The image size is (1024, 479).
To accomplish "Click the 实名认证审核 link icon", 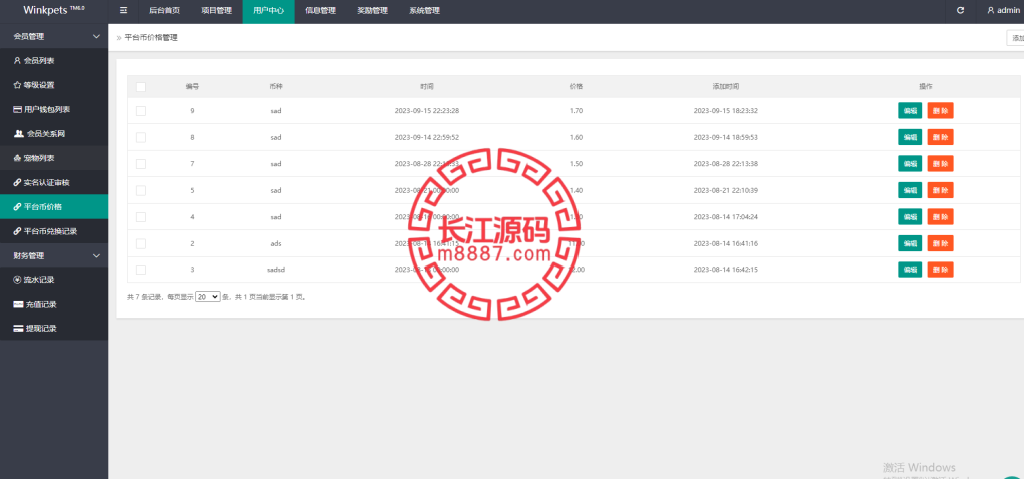I will click(18, 182).
